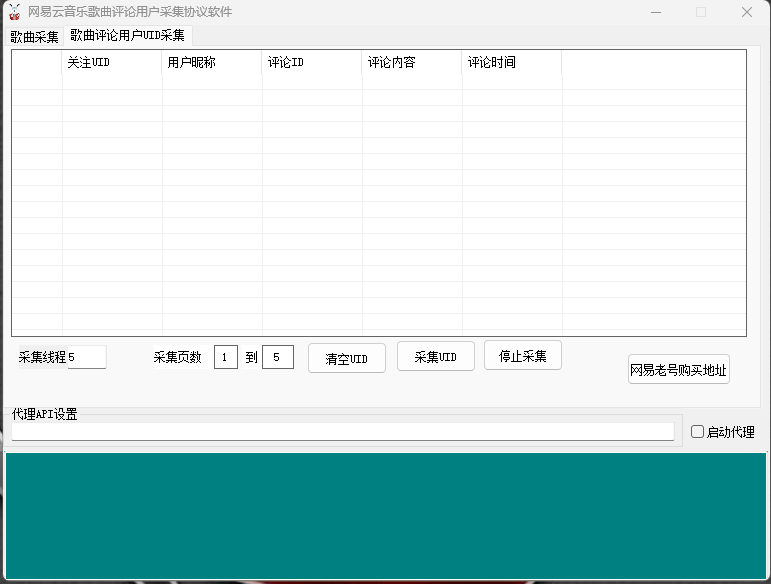The height and width of the screenshot is (584, 771).
Task: Minimize the collector software window
Action: pos(655,12)
